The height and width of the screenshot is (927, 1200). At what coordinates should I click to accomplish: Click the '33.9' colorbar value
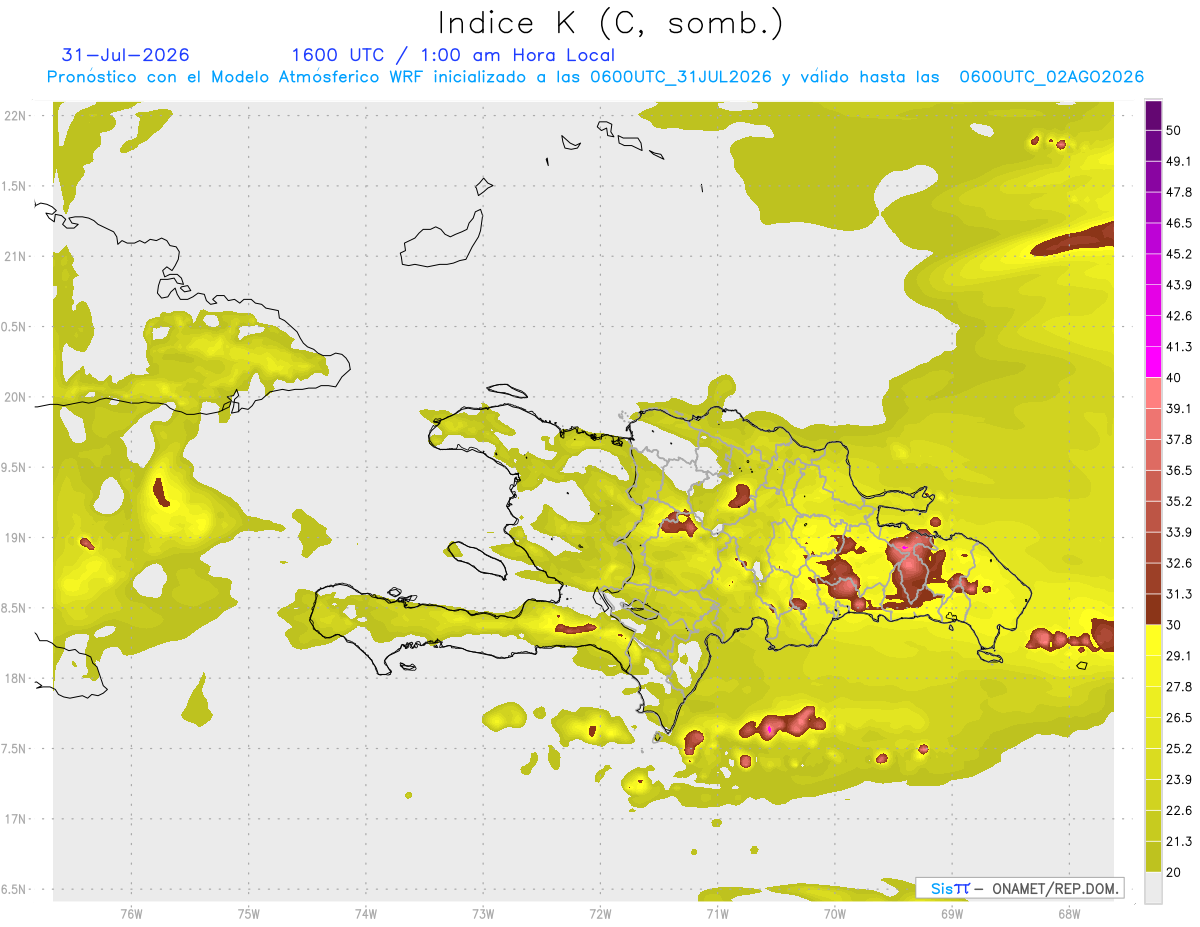click(1179, 532)
